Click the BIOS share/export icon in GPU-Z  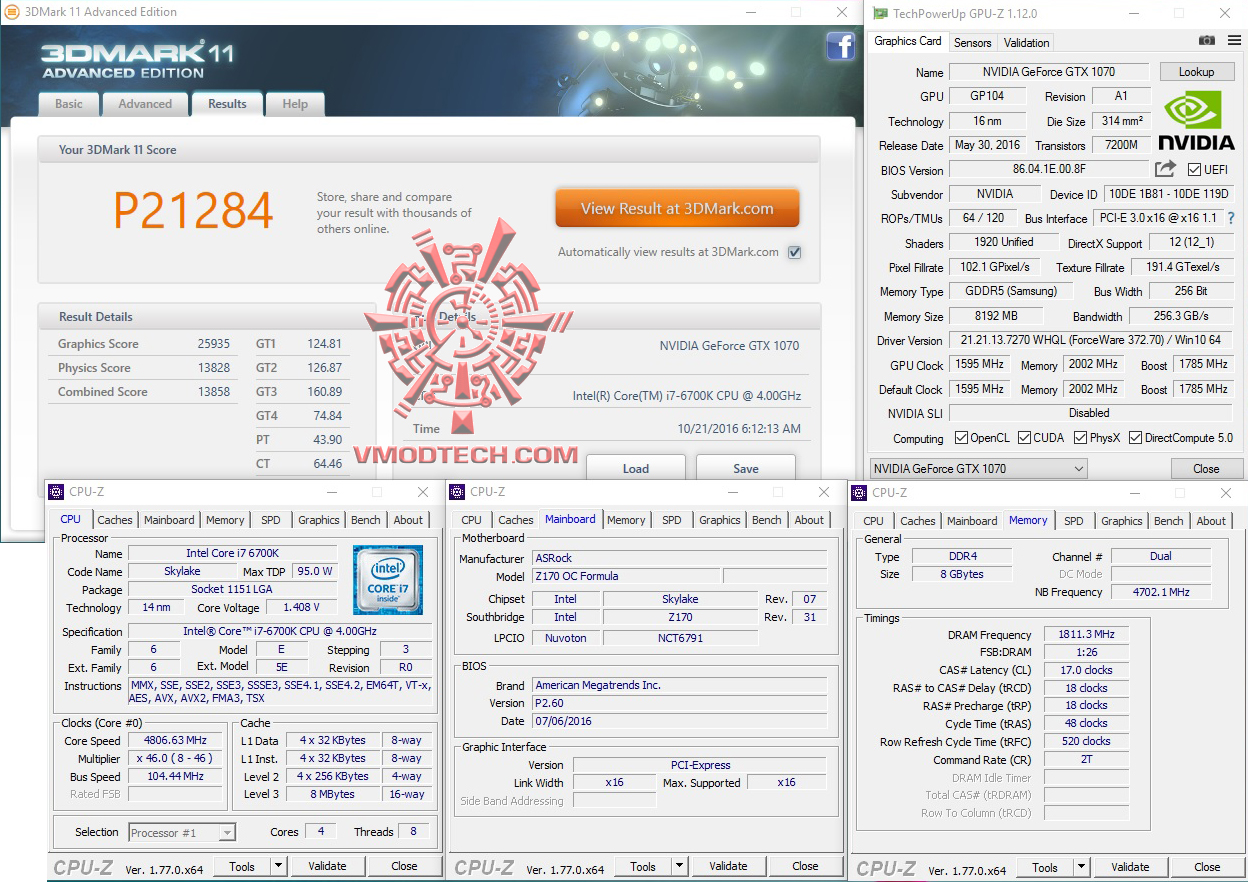[x=1165, y=169]
